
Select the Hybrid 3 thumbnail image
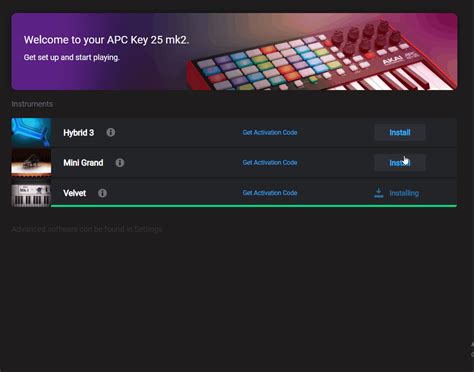(31, 132)
